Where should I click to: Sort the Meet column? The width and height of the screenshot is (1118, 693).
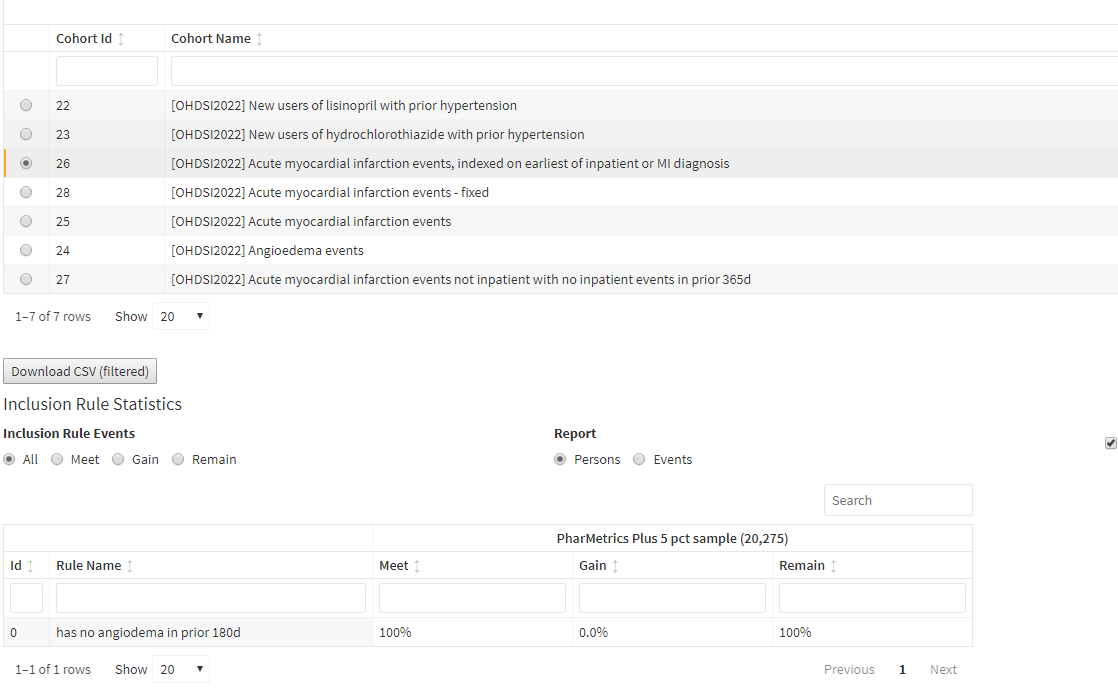click(417, 565)
